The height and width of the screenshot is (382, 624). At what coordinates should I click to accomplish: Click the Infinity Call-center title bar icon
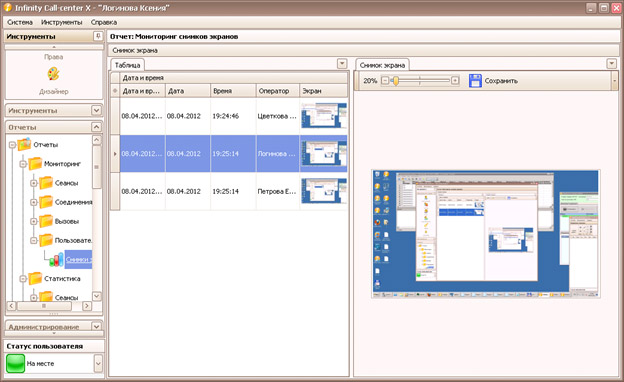8,7
